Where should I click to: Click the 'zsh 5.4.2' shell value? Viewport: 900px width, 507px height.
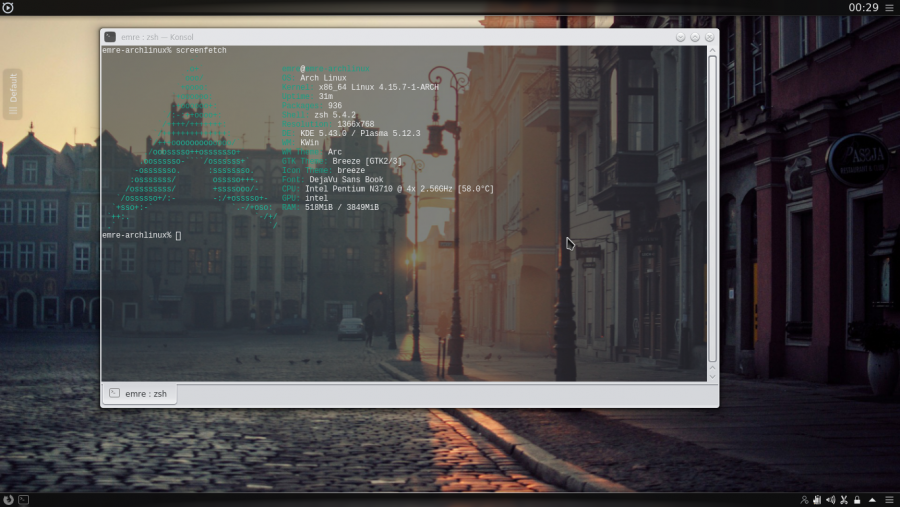click(x=335, y=115)
